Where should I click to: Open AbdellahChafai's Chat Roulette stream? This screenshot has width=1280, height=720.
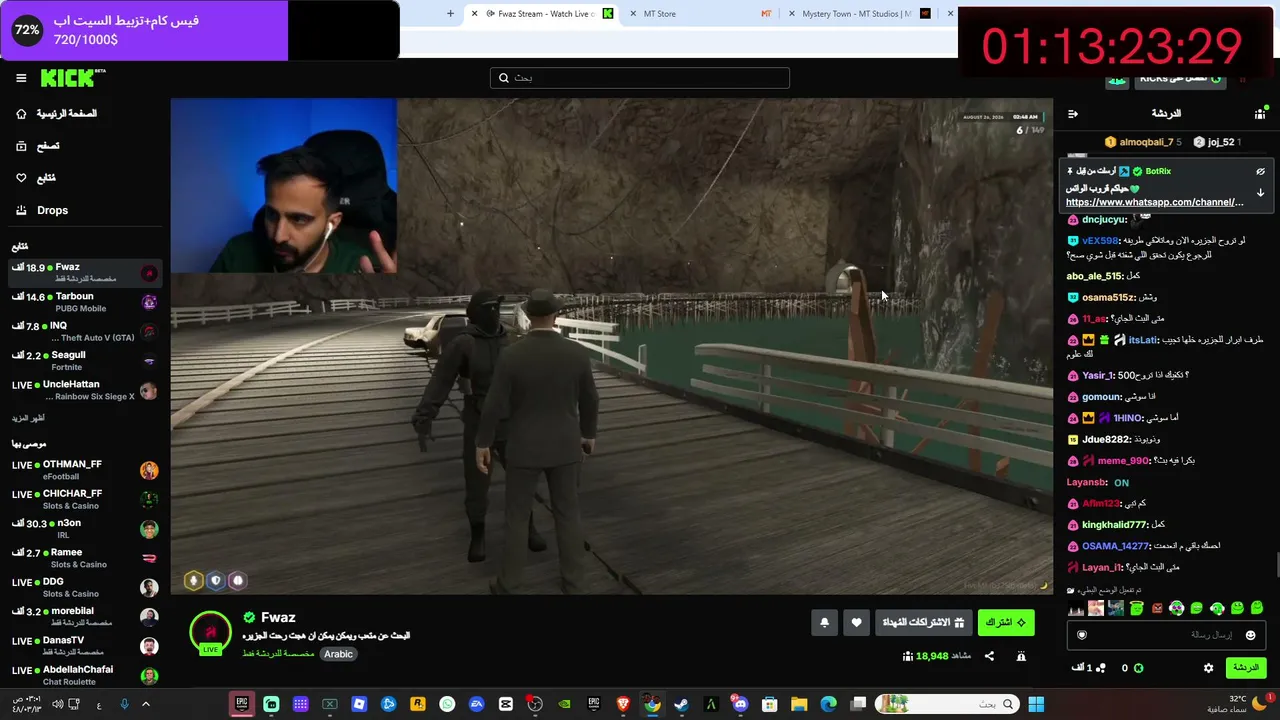click(85, 675)
